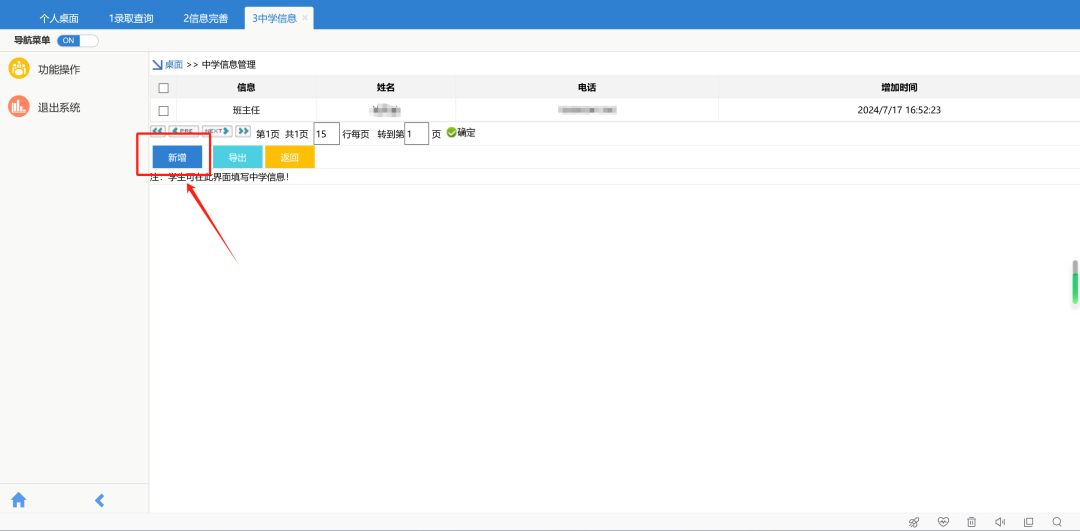Toggle the 导航菜单 ON switch

(x=78, y=41)
